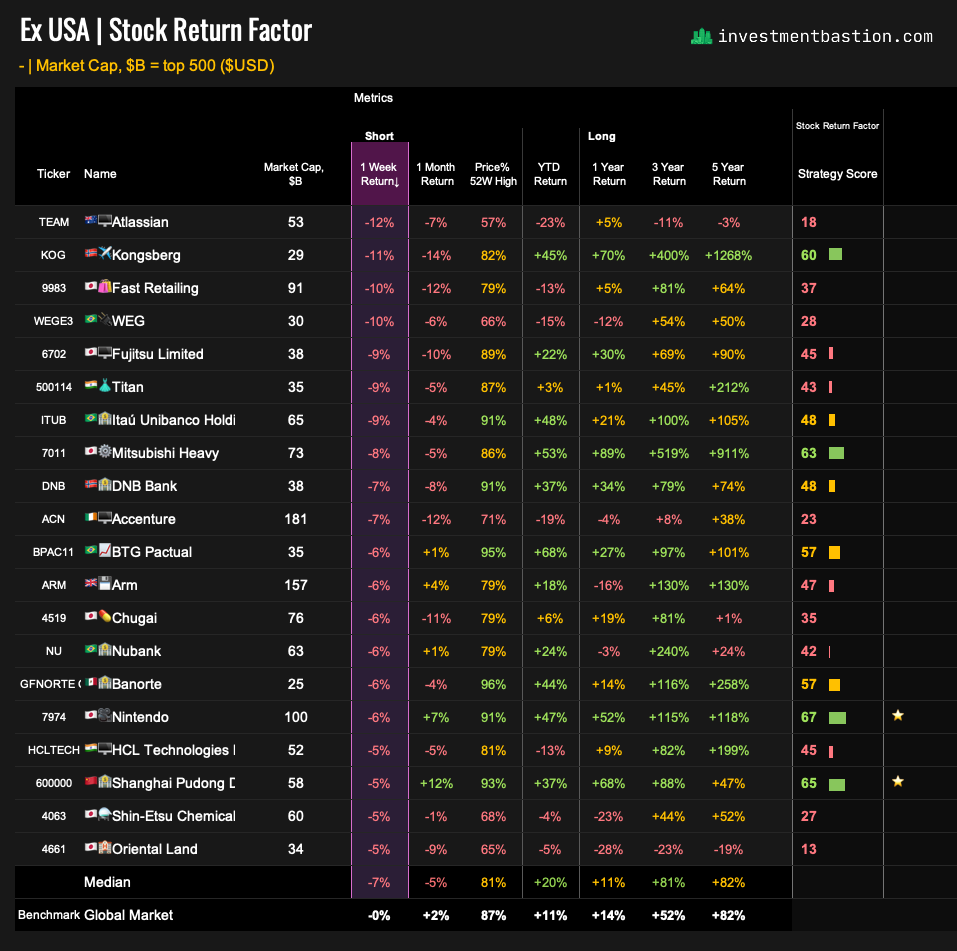Screen dimensions: 957x951
Task: Click the Japan flag next to Chugai
Action: (x=91, y=616)
